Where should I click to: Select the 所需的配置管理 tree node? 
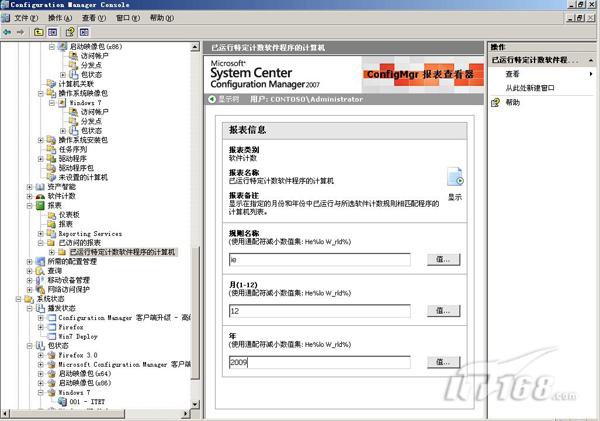(72, 261)
